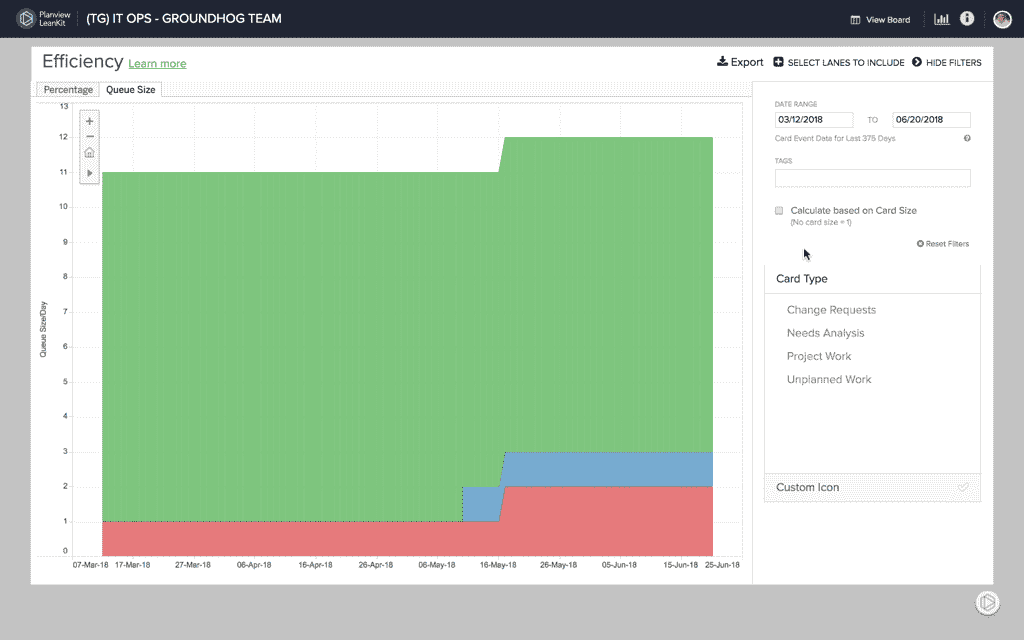Click the Reset Filters circle icon

click(920, 244)
